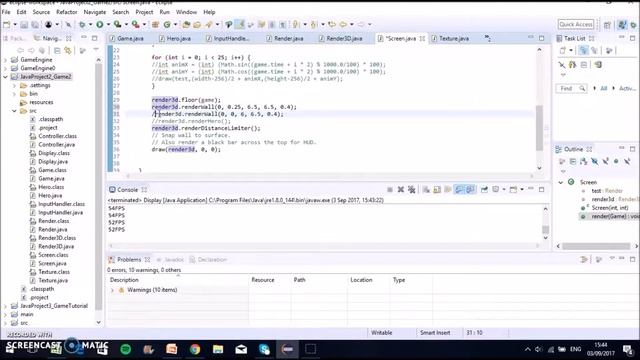Click the Back navigation arrow in toolbar

pyautogui.click(x=343, y=25)
